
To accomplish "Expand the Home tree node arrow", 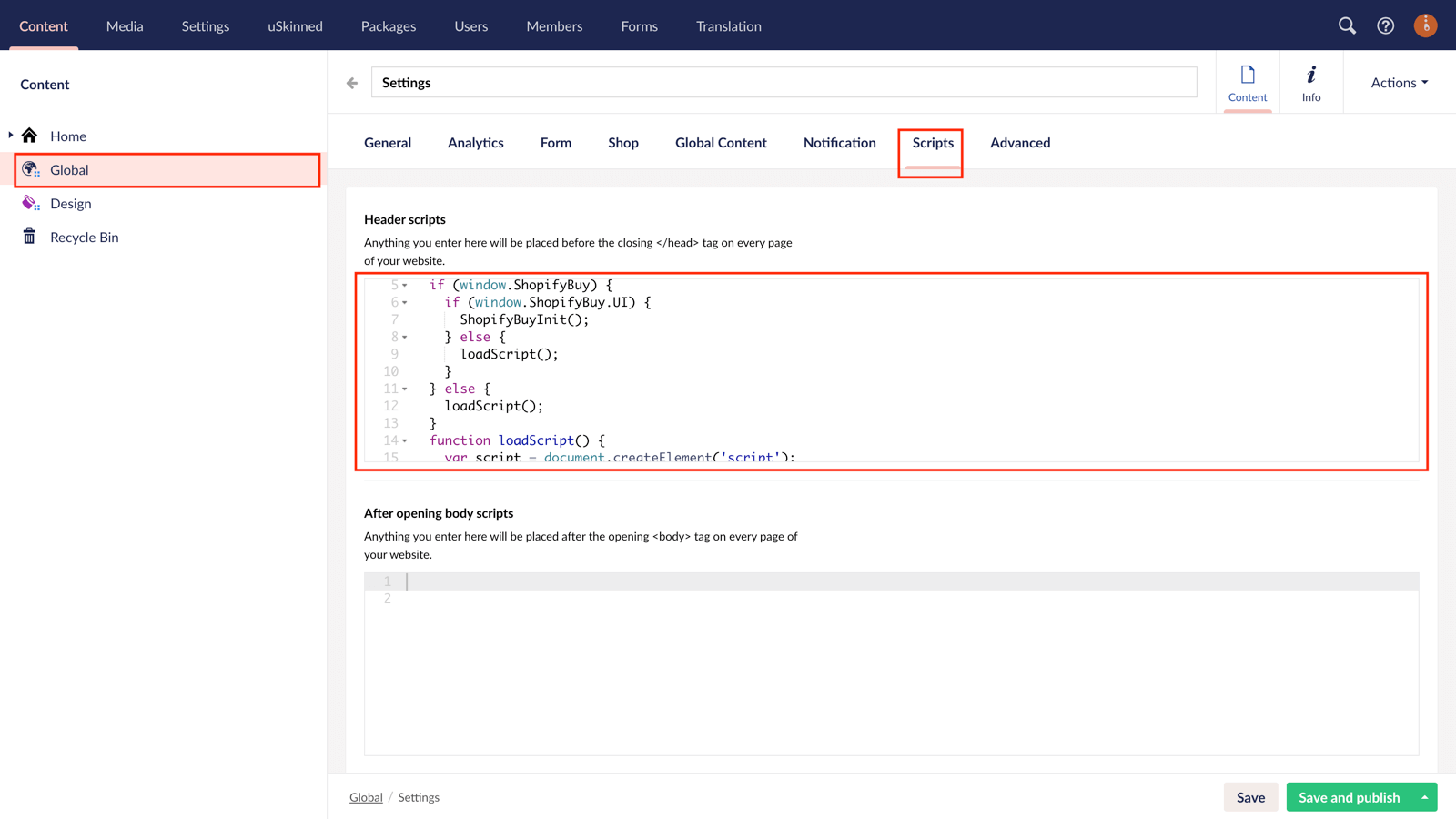I will coord(11,136).
